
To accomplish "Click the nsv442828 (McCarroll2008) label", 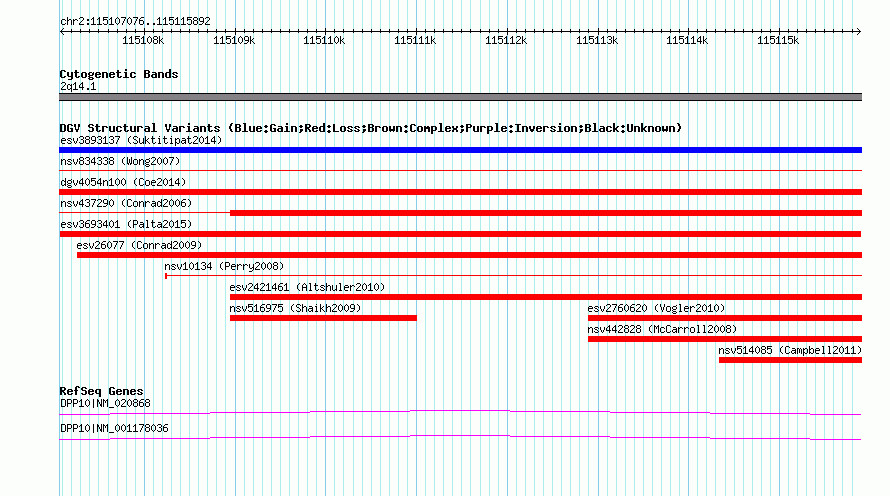I will click(x=662, y=329).
